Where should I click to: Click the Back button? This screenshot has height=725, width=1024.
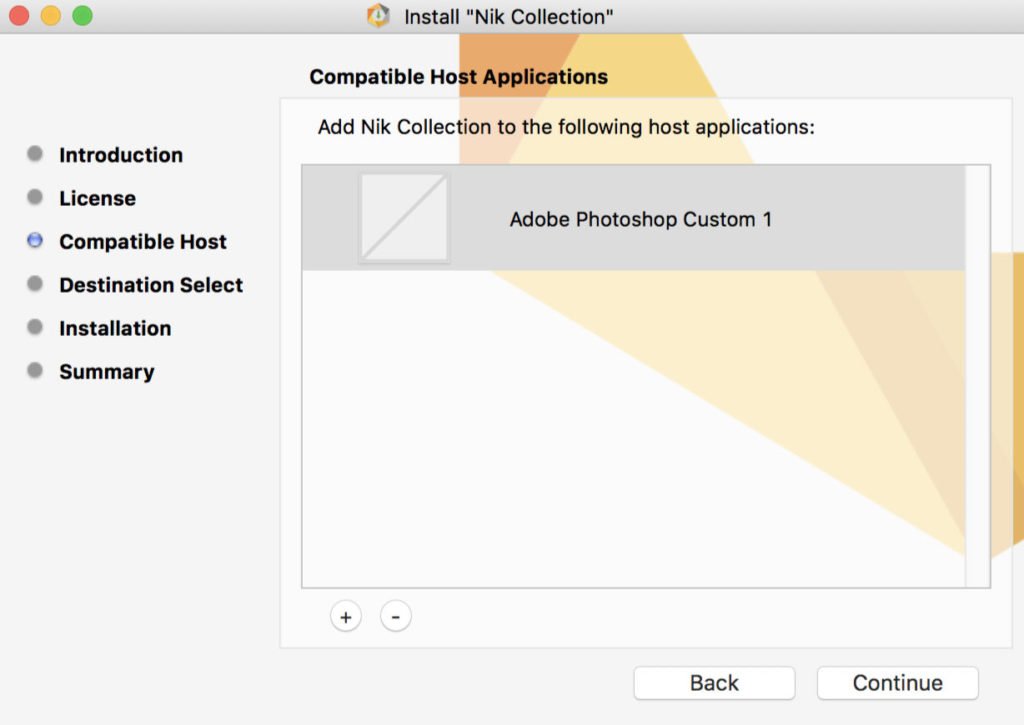(714, 683)
